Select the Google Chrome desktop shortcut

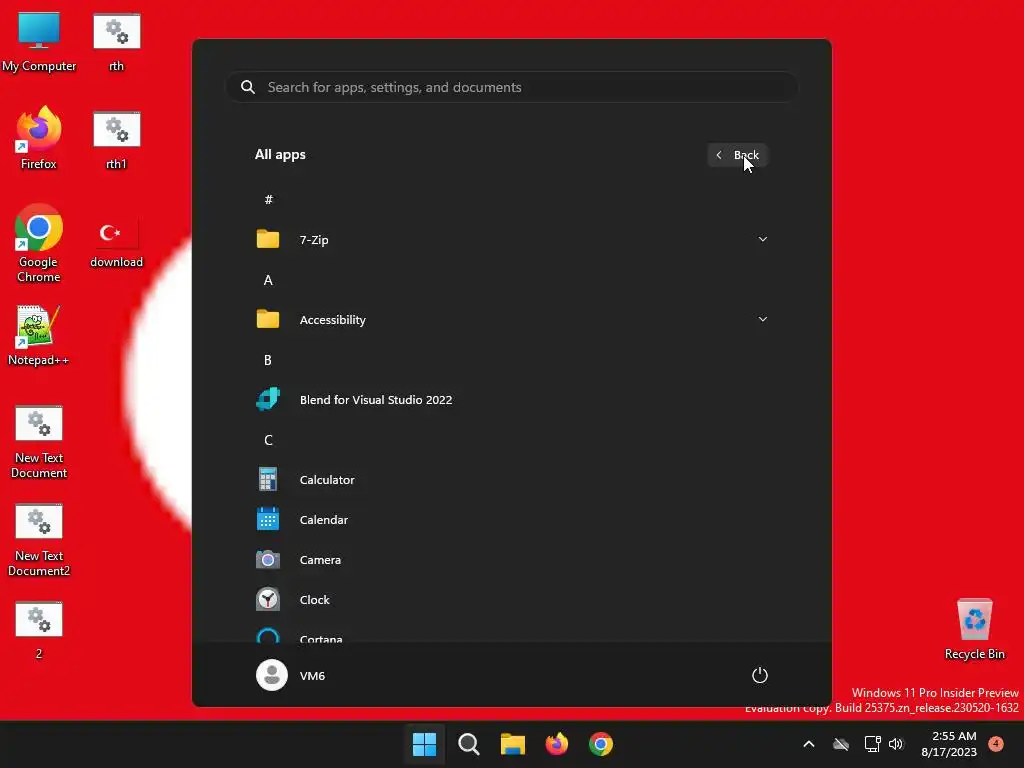pyautogui.click(x=39, y=243)
